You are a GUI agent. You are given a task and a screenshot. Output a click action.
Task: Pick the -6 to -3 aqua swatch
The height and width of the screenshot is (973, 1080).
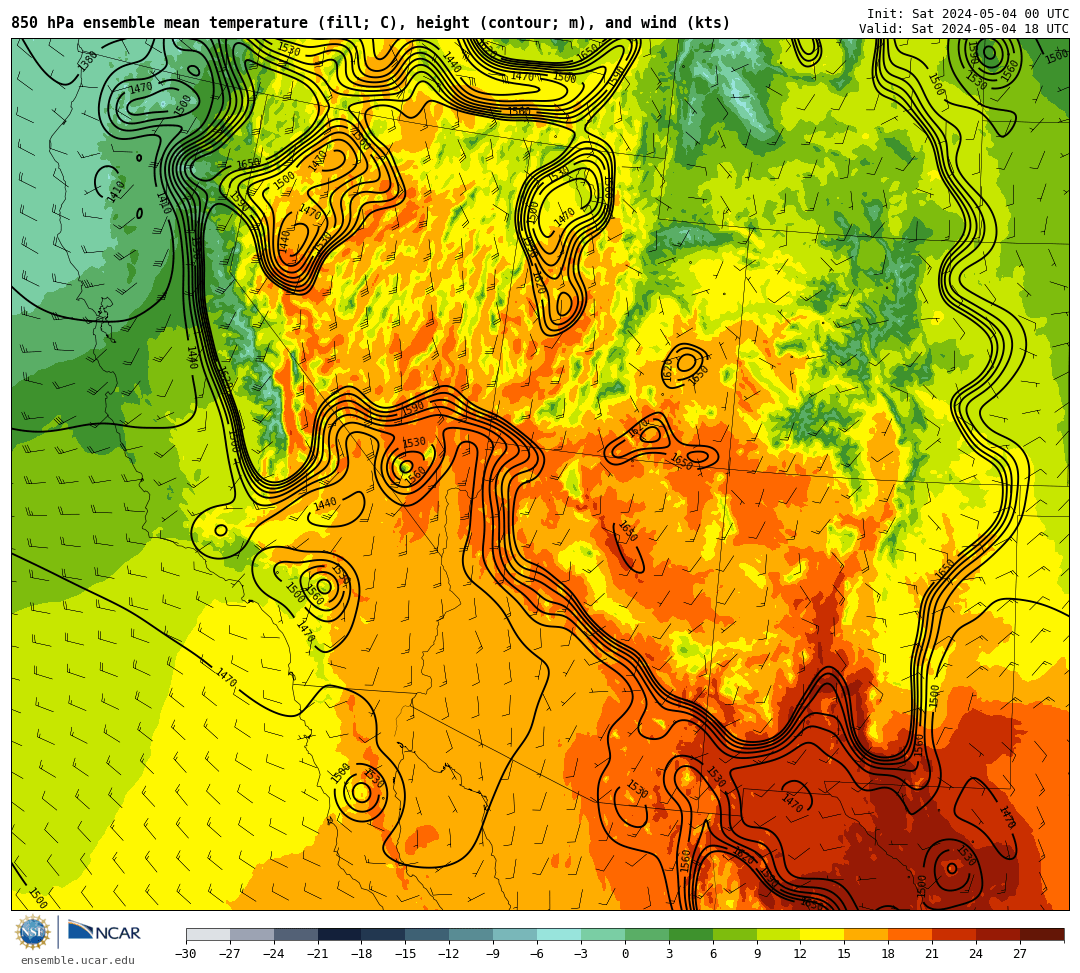559,934
